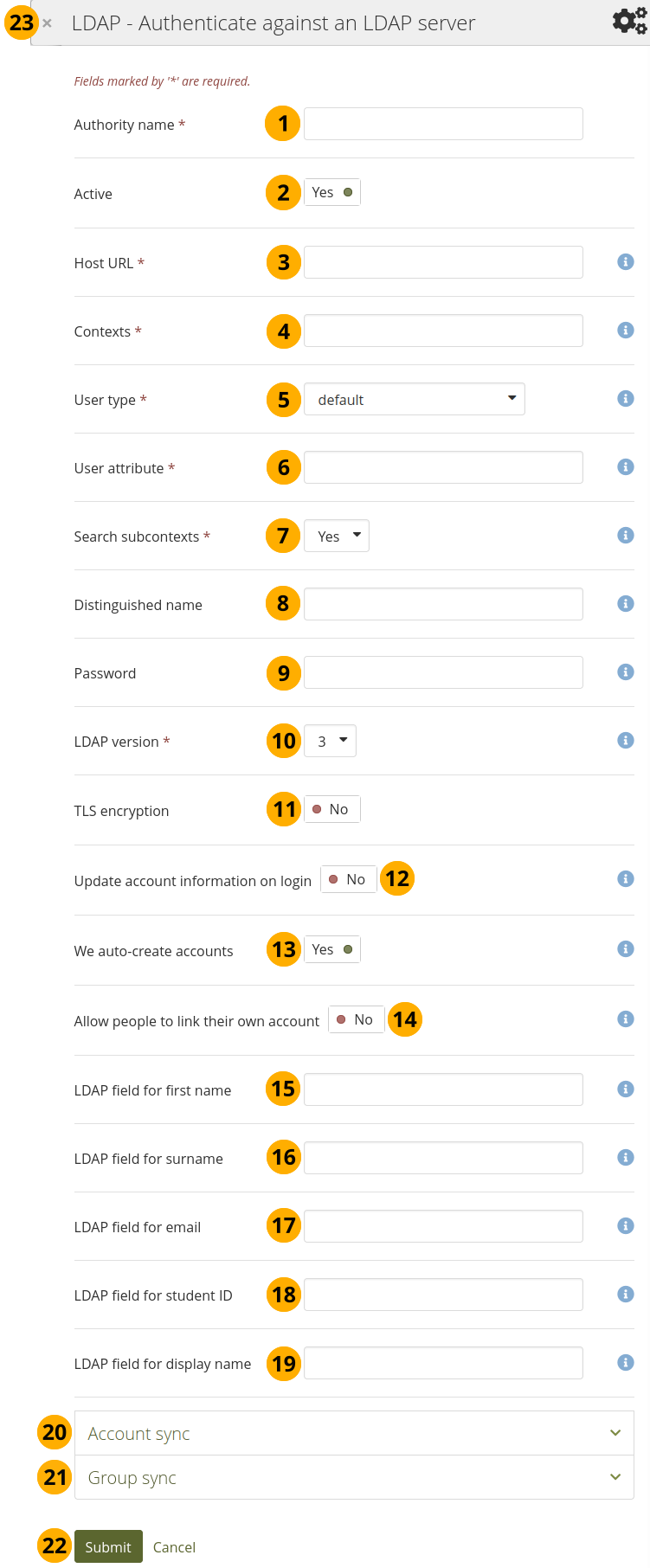Click the Authority name input field
The height and width of the screenshot is (1568, 650).
pyautogui.click(x=443, y=124)
